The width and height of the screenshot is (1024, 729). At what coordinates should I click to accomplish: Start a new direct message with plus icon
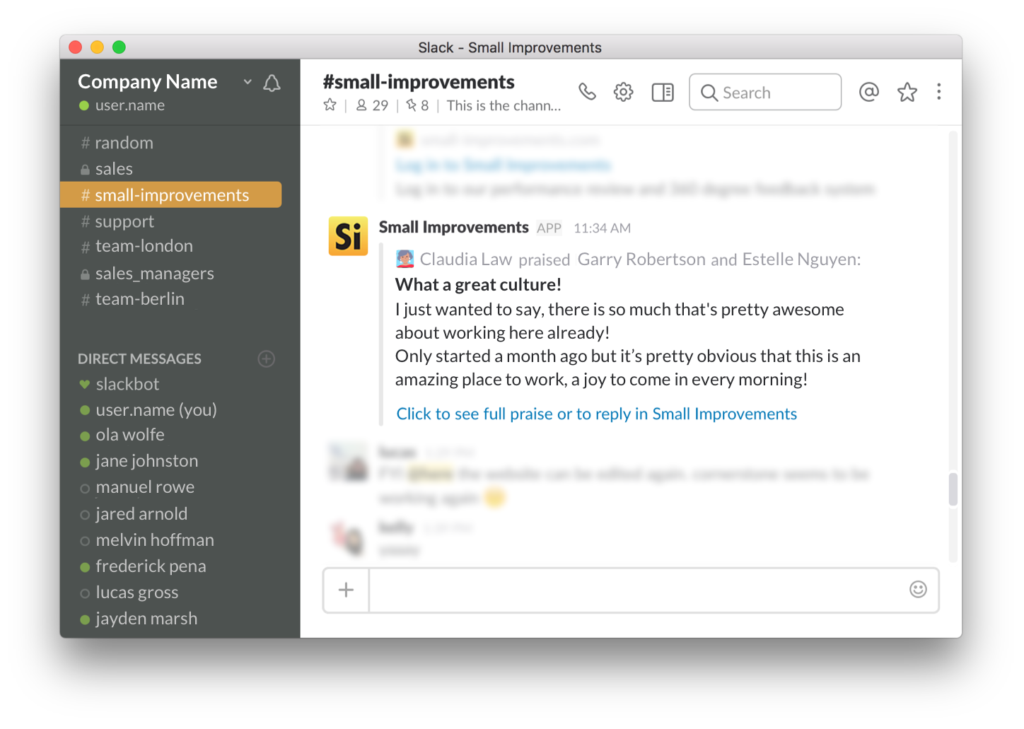[x=266, y=359]
